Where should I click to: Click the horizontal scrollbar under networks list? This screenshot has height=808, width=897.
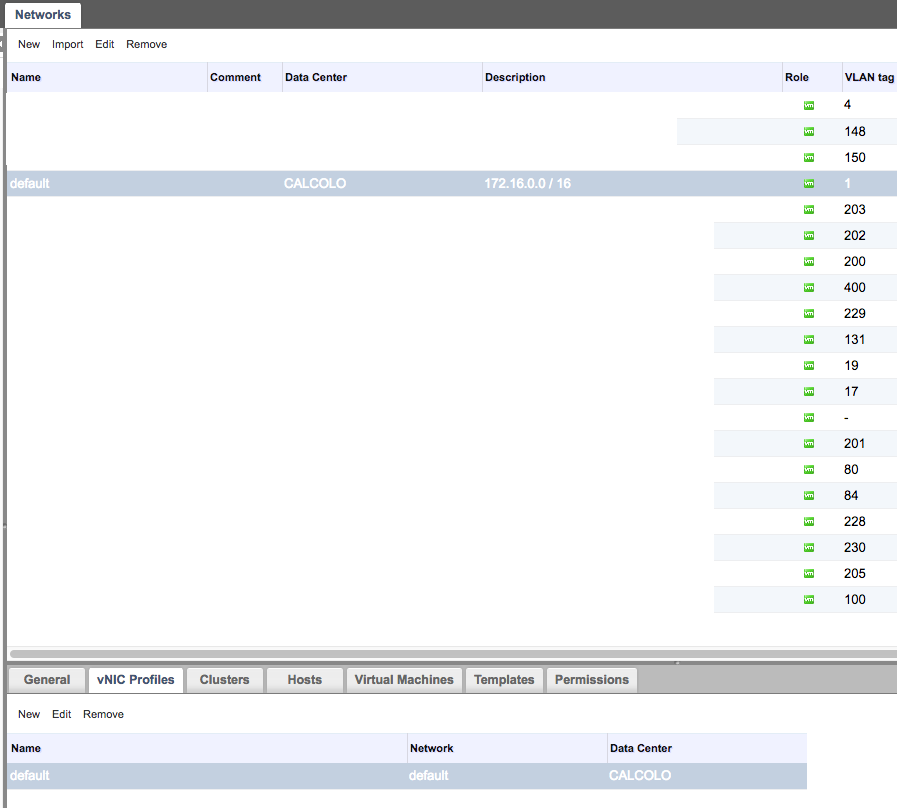point(450,654)
